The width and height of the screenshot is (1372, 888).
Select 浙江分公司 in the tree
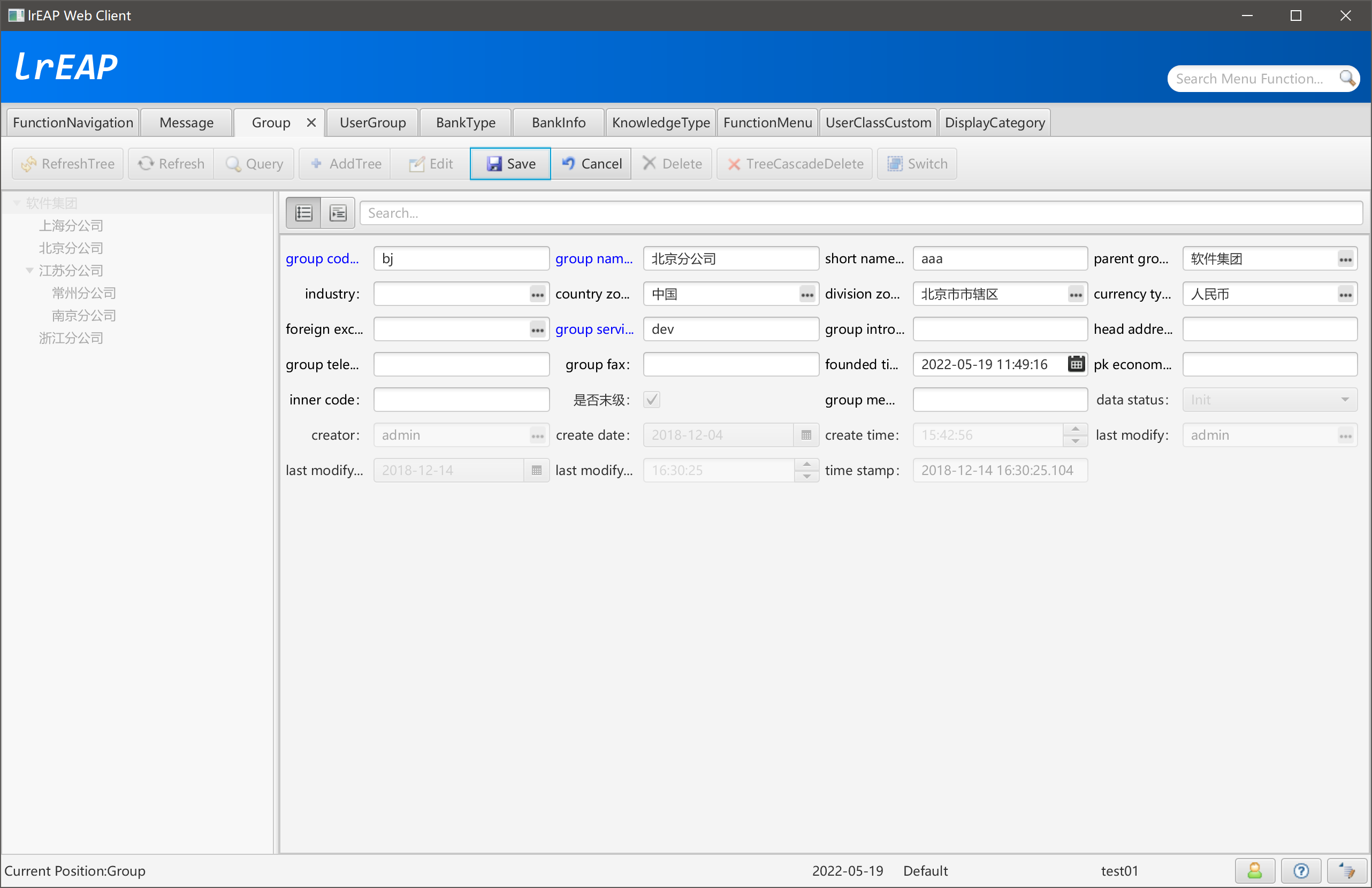pyautogui.click(x=71, y=338)
